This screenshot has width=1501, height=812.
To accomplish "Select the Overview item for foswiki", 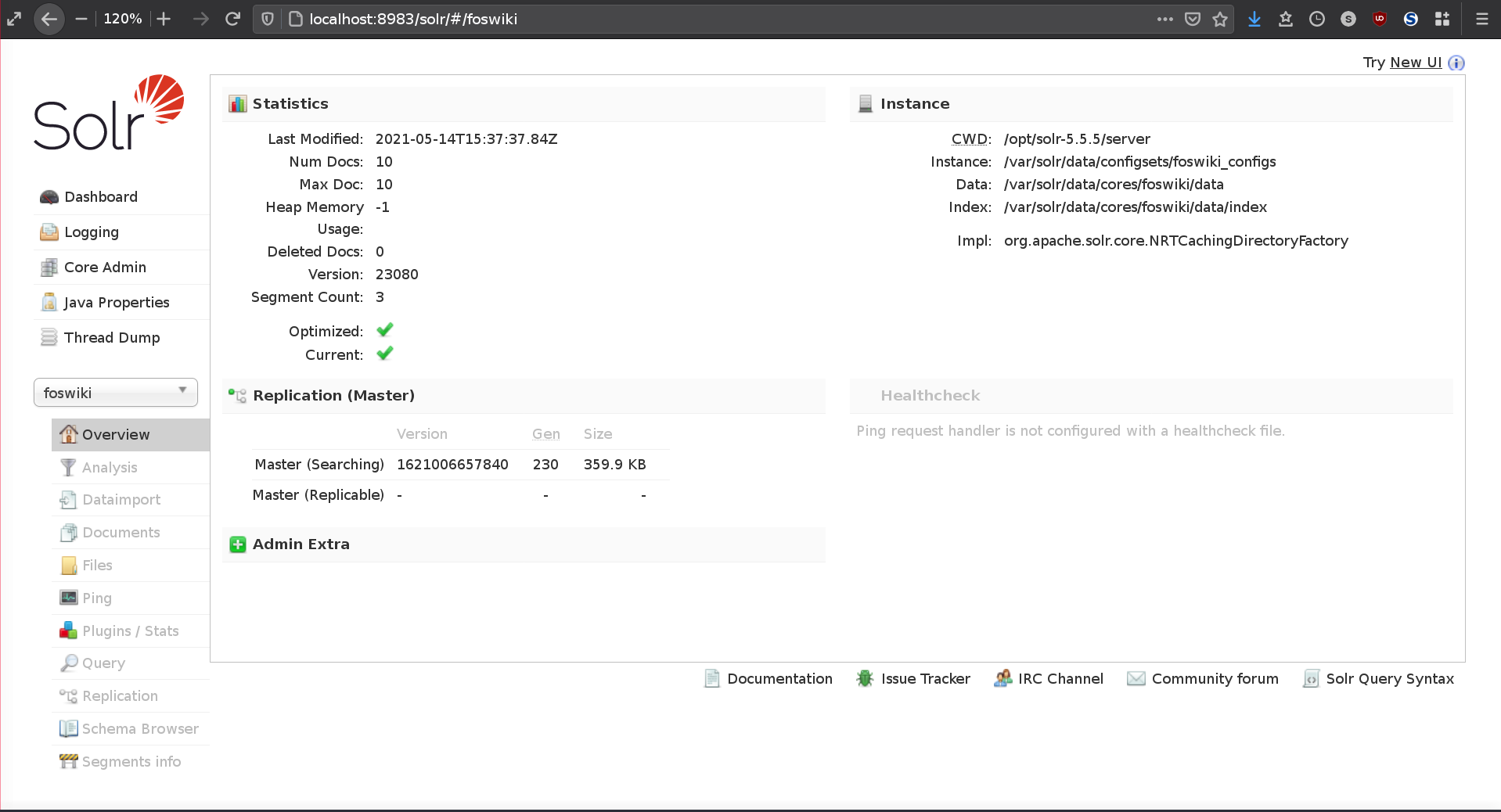I will point(131,435).
